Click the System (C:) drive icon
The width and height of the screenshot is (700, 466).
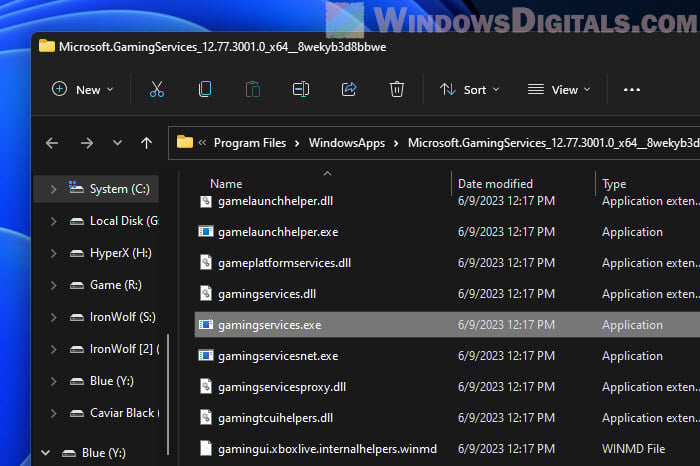tap(76, 187)
